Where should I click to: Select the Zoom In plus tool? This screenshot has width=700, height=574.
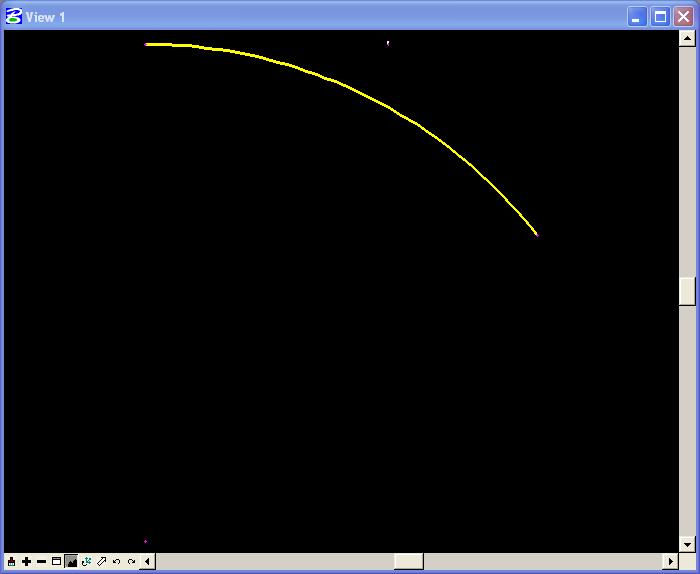click(26, 562)
